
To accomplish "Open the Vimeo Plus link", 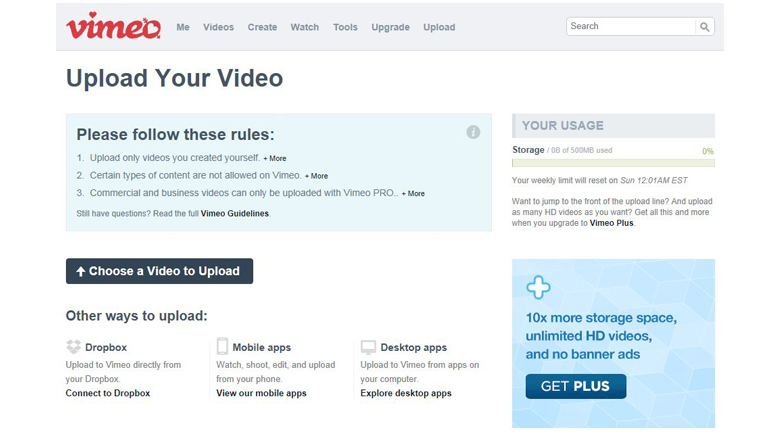I will point(611,223).
